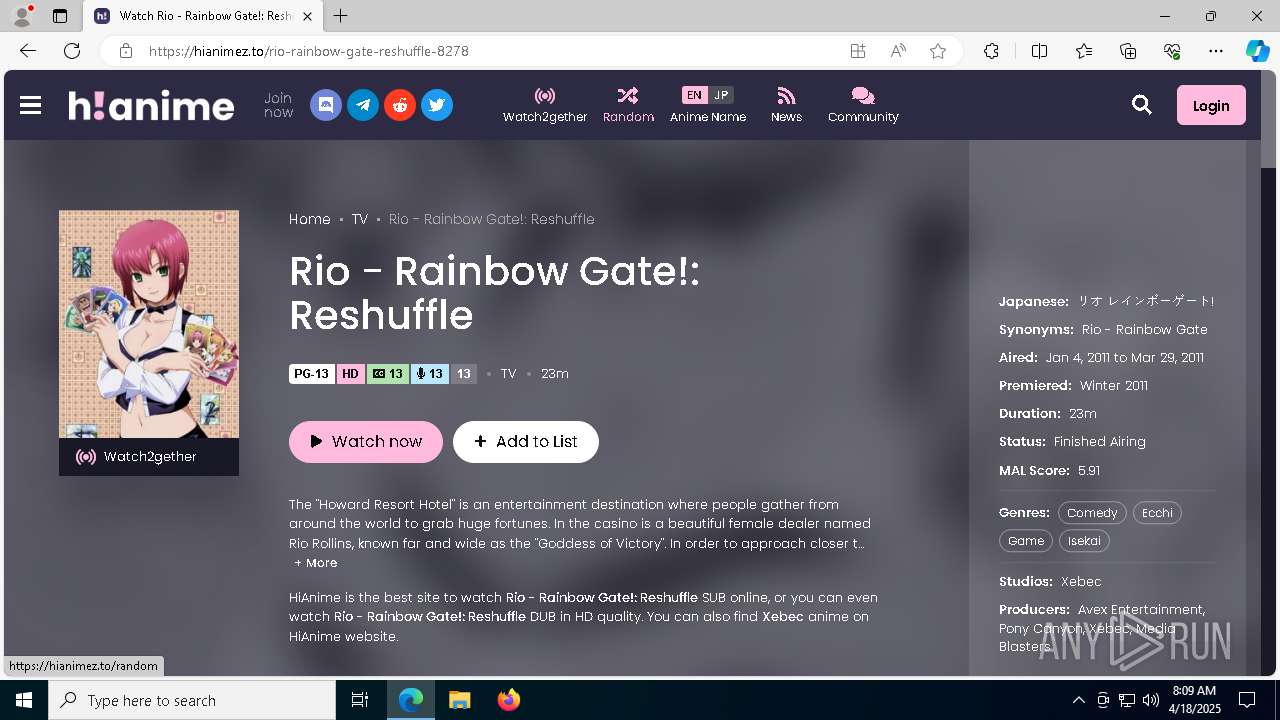Screen dimensions: 1280x720
Task: Open the hamburger menu on HiAnime
Action: [x=30, y=105]
